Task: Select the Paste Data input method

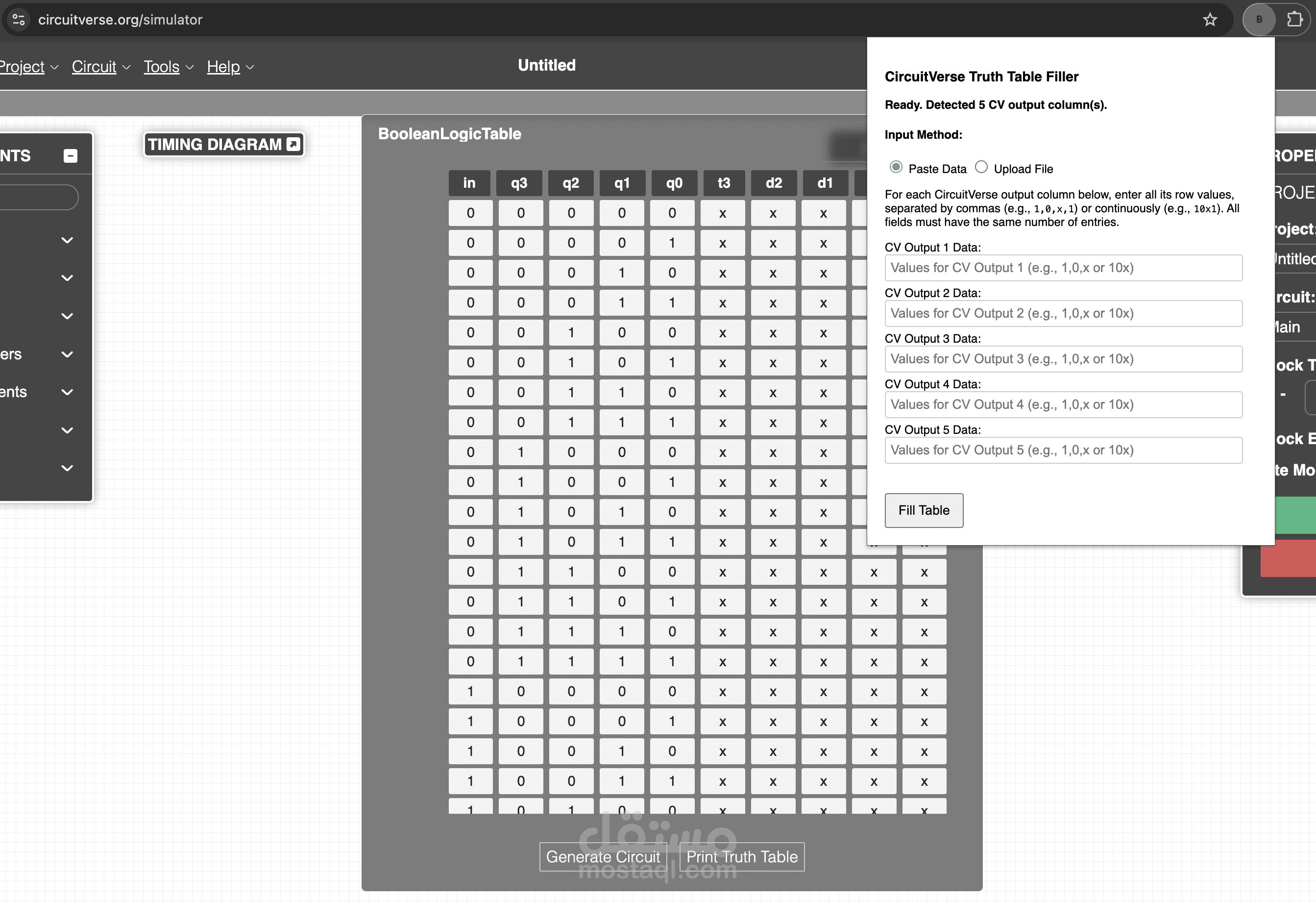Action: click(x=896, y=167)
